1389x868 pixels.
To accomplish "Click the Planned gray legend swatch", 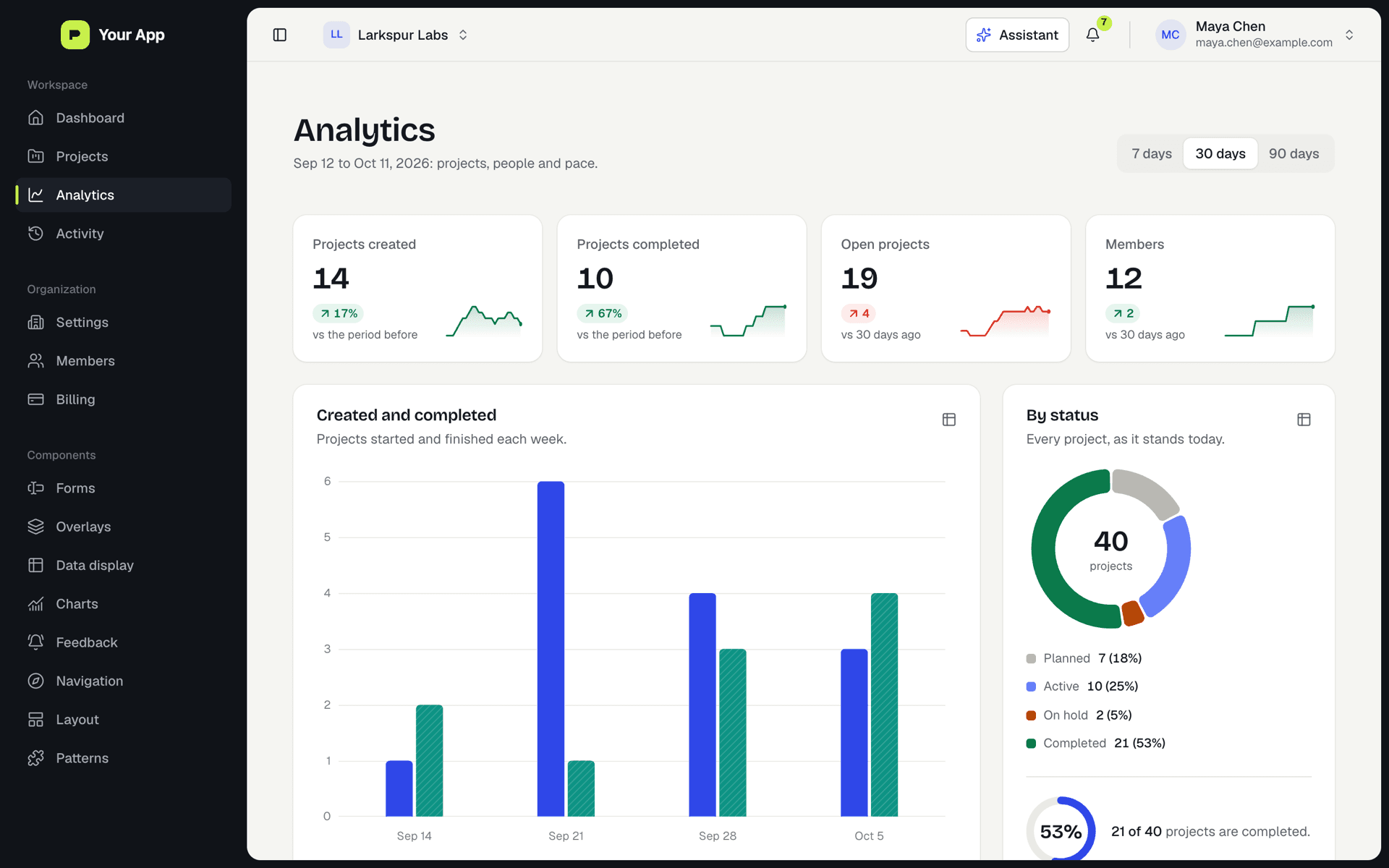I will click(x=1031, y=658).
